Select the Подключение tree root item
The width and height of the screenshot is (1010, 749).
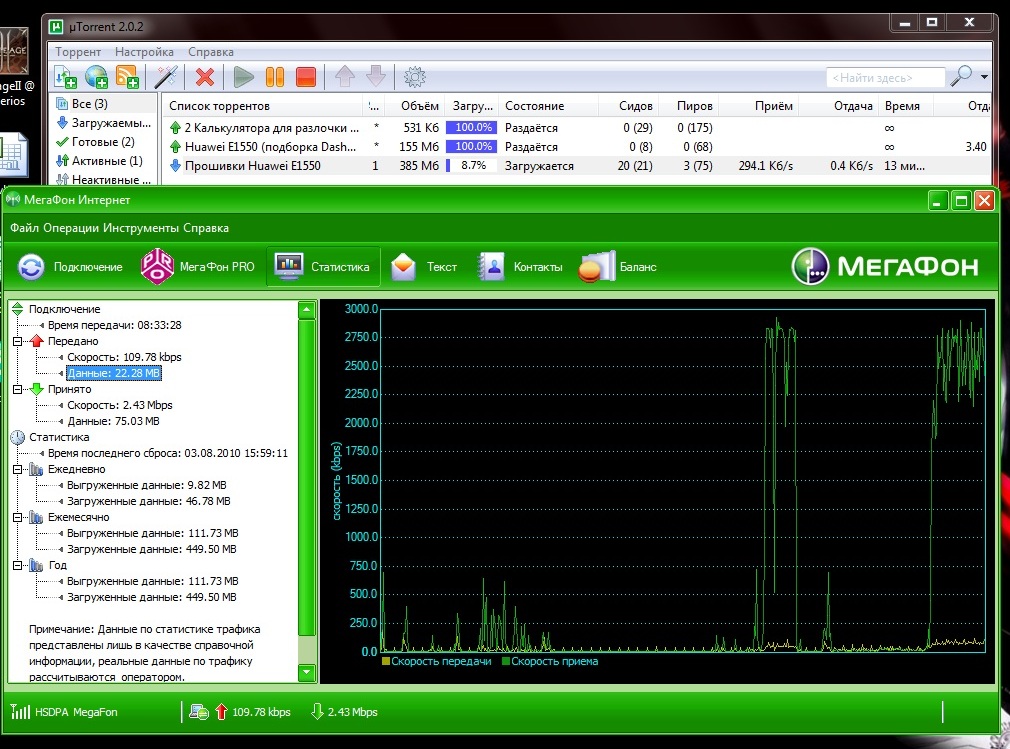point(64,309)
